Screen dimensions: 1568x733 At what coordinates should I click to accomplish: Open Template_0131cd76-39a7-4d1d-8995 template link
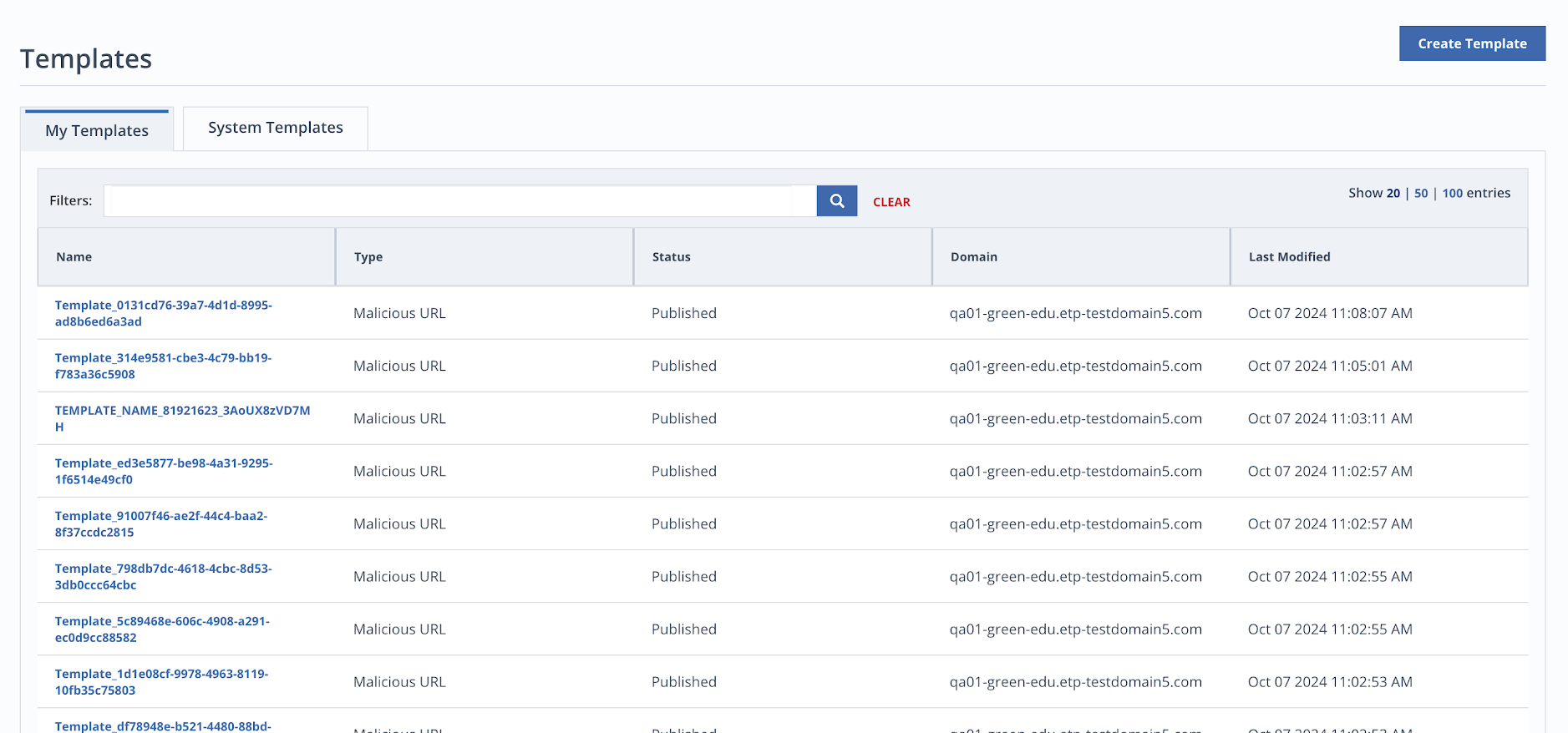pyautogui.click(x=164, y=313)
